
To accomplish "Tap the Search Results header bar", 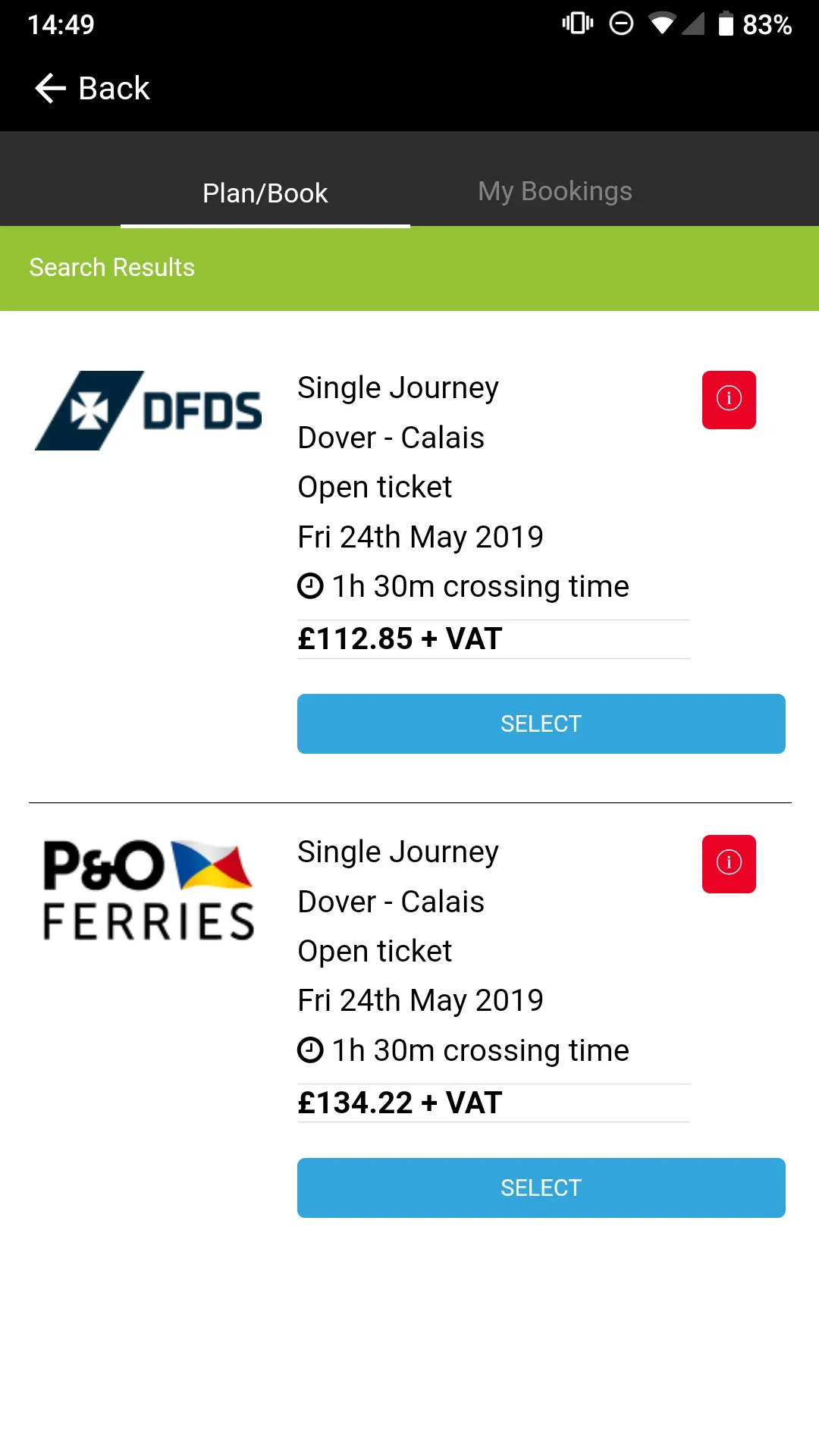I will (409, 268).
